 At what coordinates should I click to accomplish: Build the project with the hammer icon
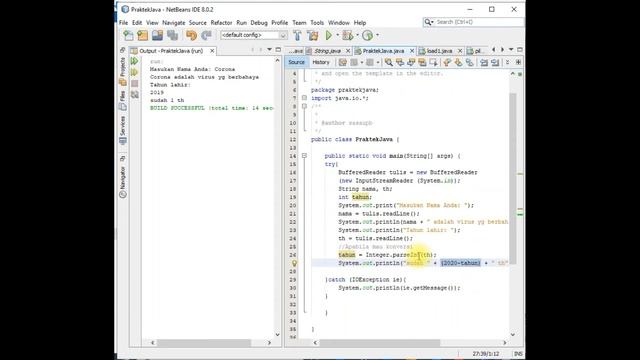click(x=297, y=36)
